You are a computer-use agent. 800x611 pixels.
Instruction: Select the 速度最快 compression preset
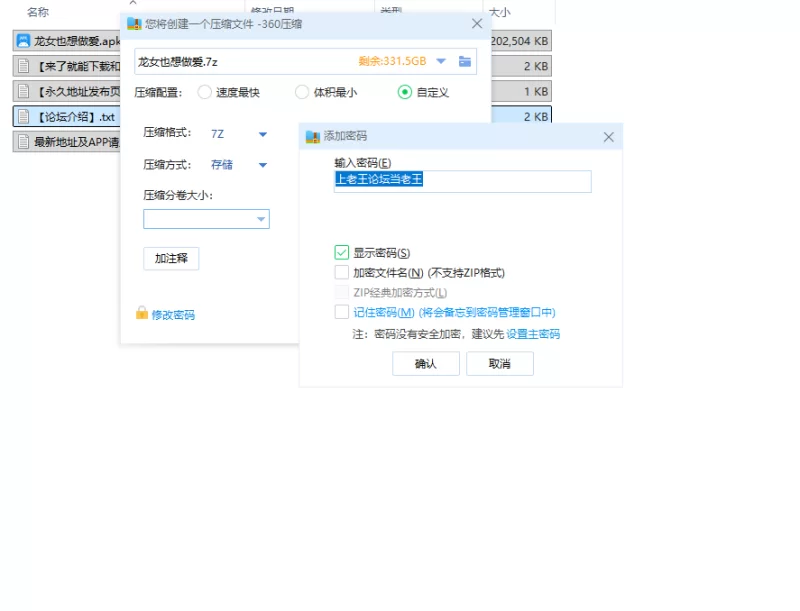(205, 92)
